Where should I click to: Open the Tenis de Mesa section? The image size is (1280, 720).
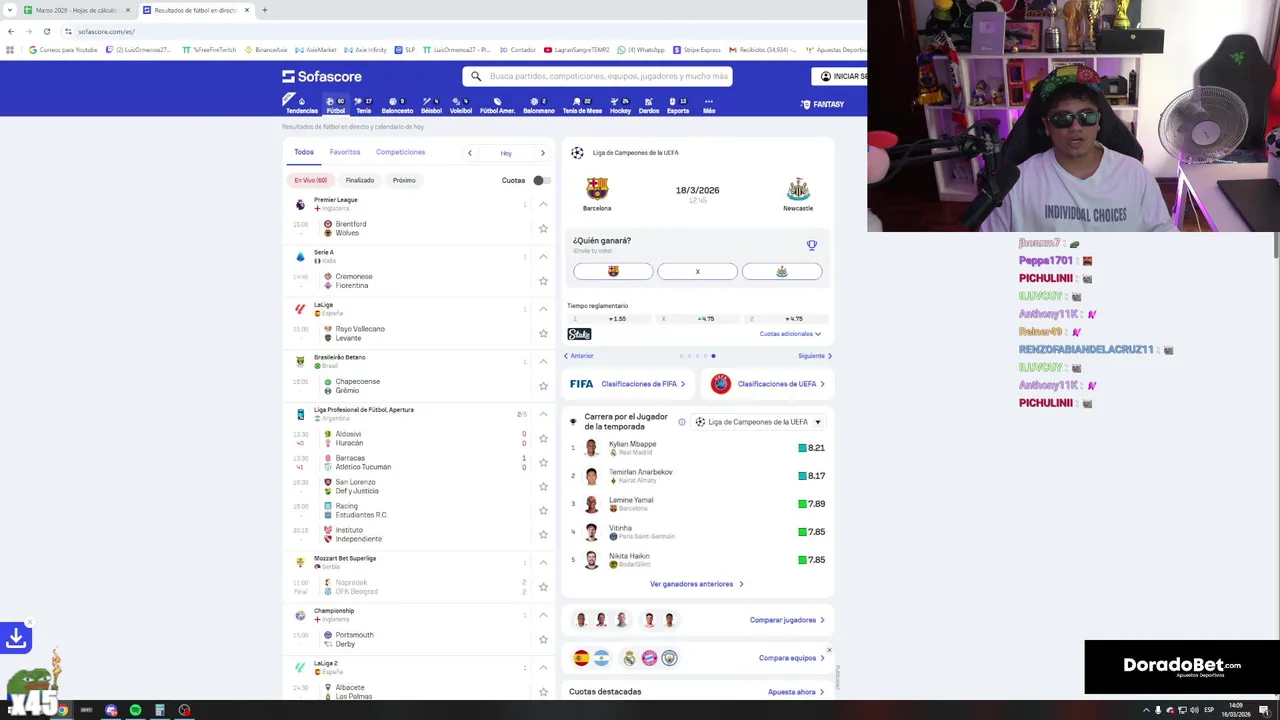point(582,105)
